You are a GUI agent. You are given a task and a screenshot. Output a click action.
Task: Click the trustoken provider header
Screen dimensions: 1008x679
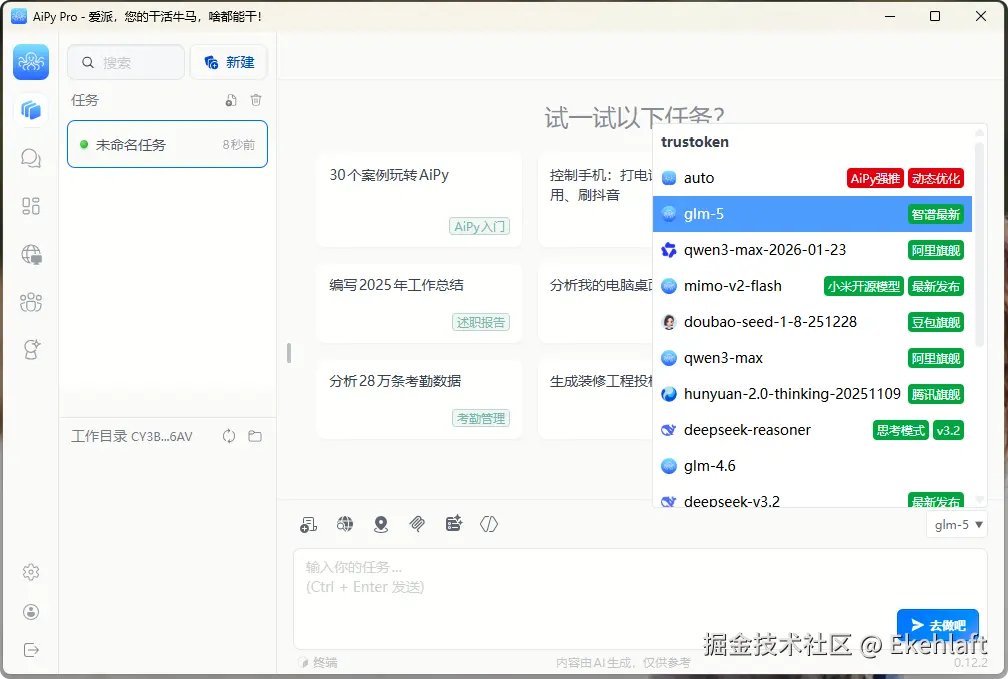[695, 142]
